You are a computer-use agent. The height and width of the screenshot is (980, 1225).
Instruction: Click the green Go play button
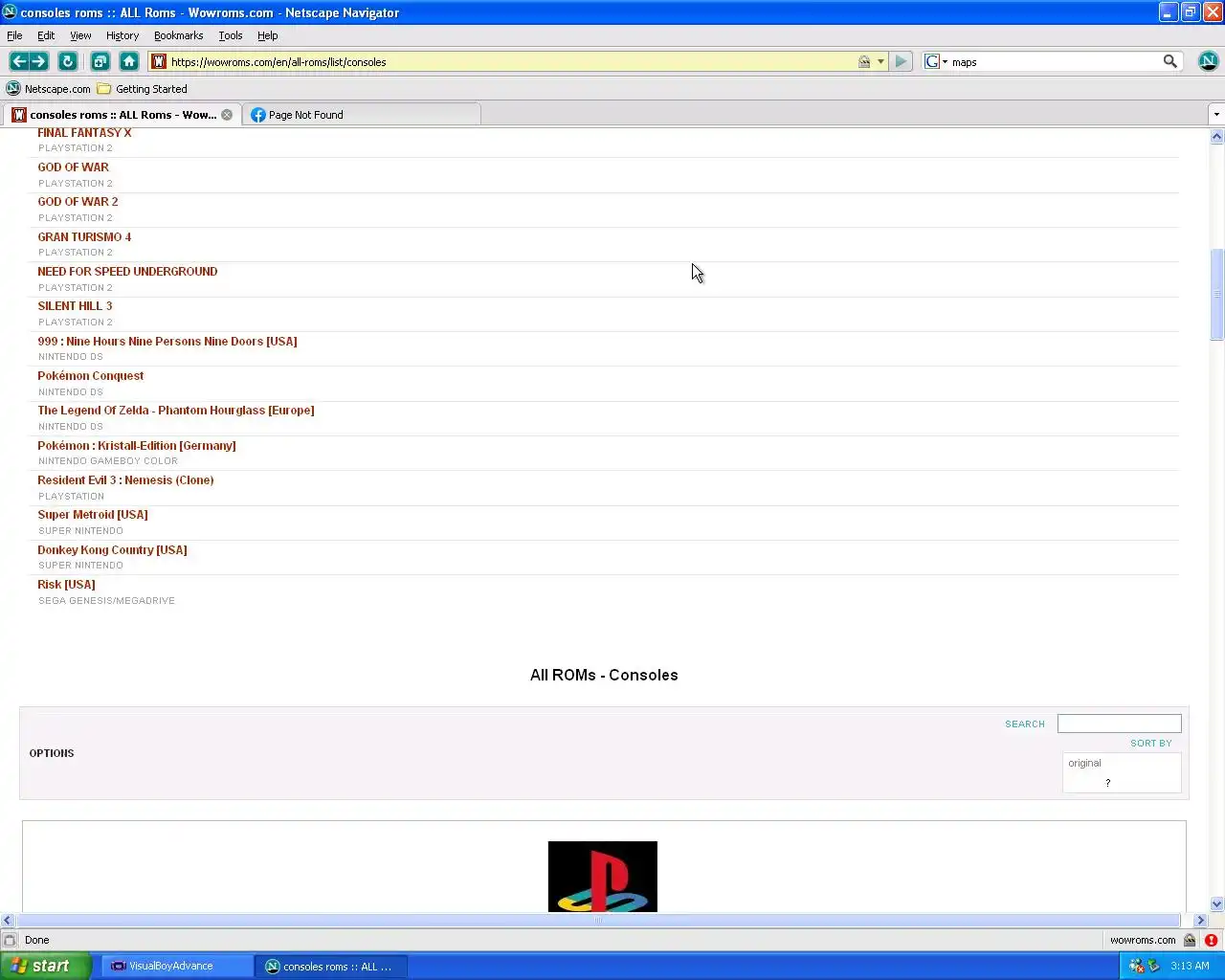[901, 61]
